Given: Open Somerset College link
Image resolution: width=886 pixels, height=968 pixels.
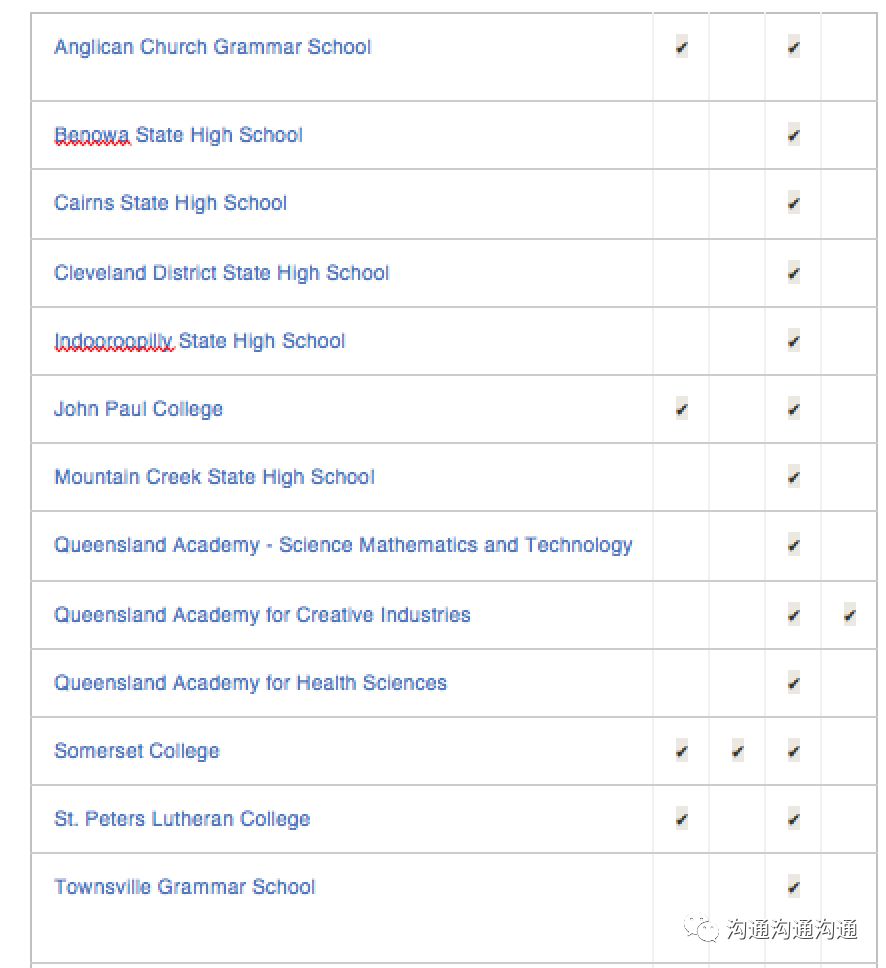Looking at the screenshot, I should pyautogui.click(x=137, y=751).
